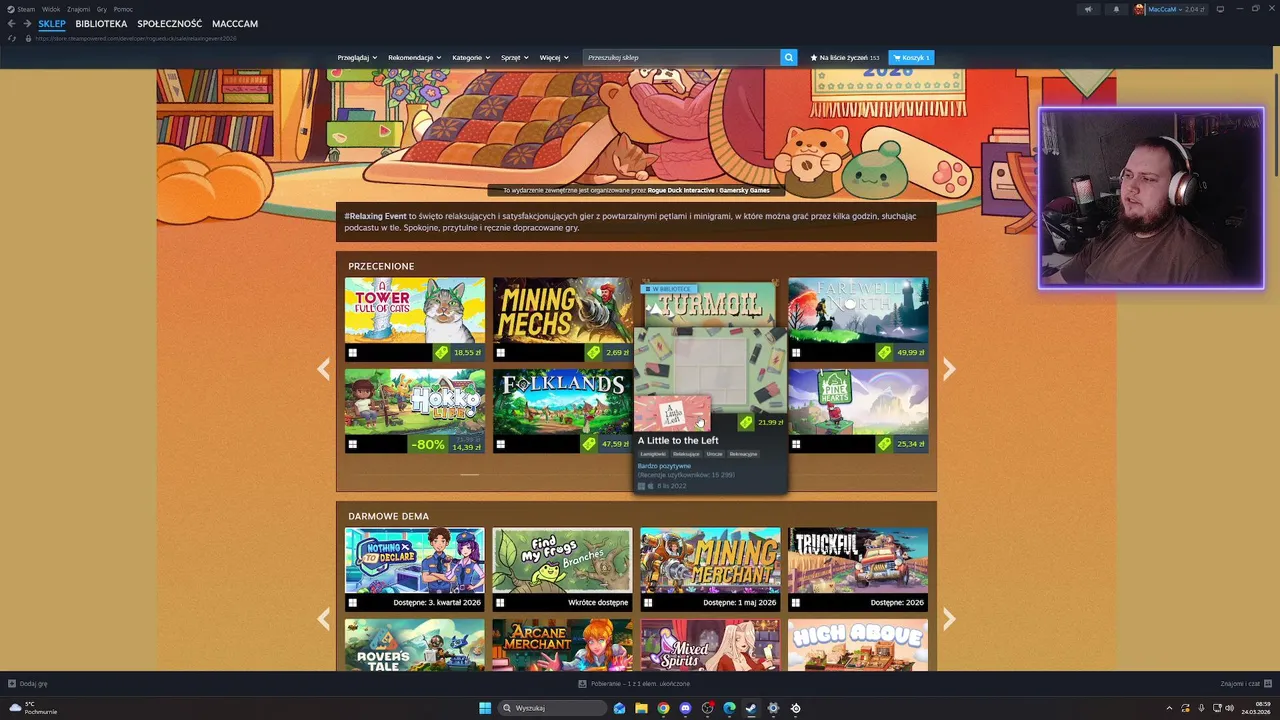Reload the store page with refresh icon

[x=12, y=38]
